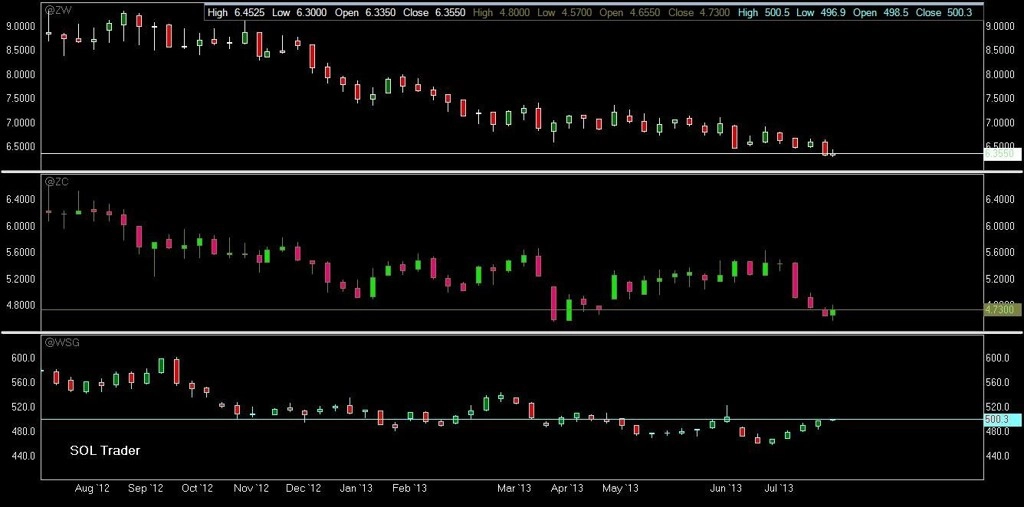Image resolution: width=1024 pixels, height=507 pixels.
Task: Click the Aug '12 date label
Action: click(x=93, y=488)
